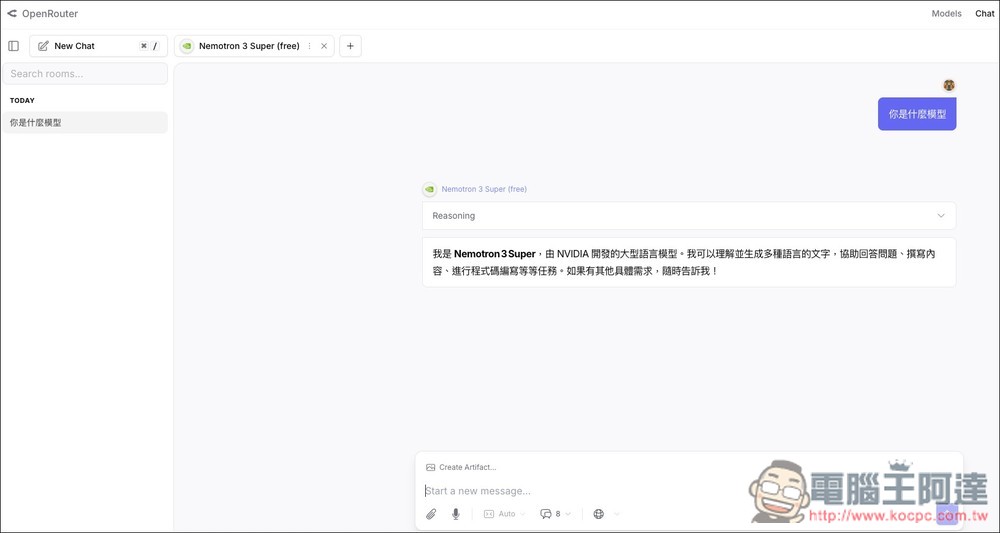Open Nemotron 3 Super (free) model link
Image resolution: width=1000 pixels, height=533 pixels.
point(484,189)
